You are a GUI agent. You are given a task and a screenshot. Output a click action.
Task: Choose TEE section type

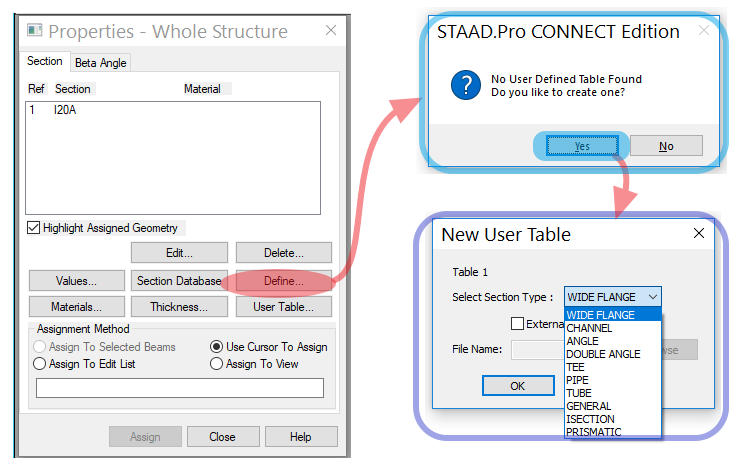tap(613, 367)
